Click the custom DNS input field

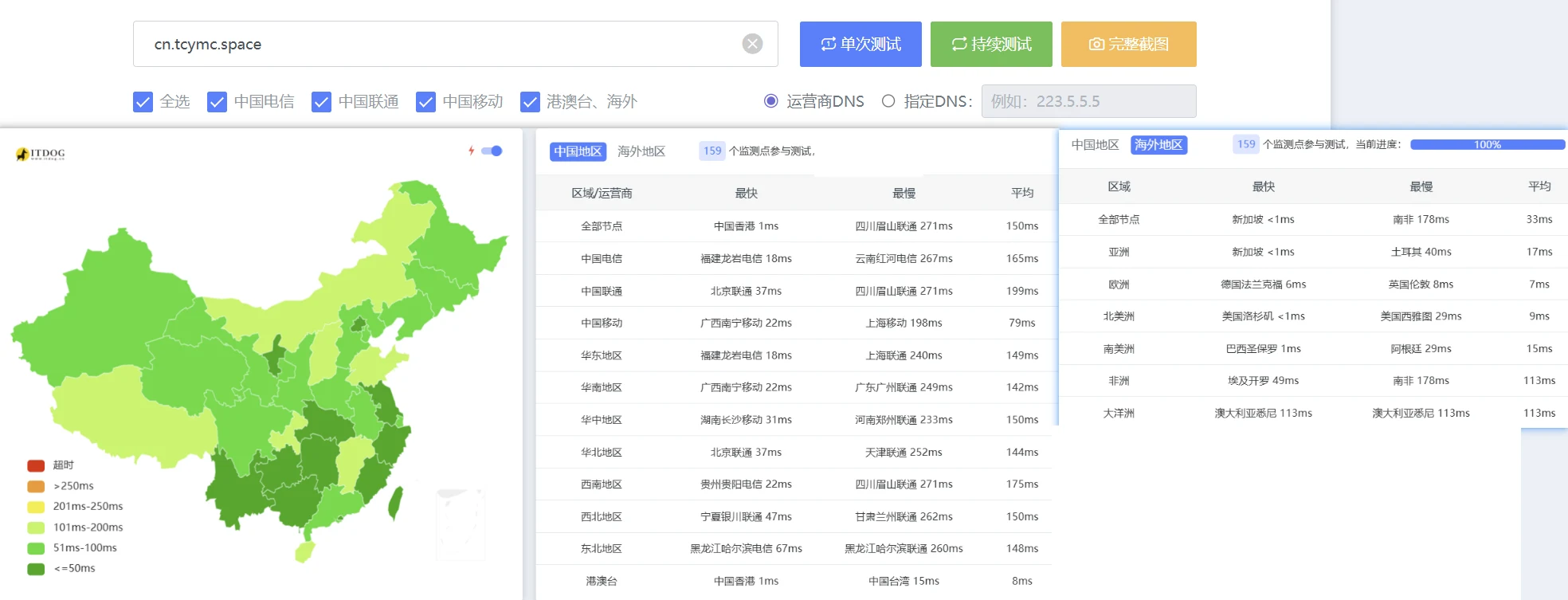[x=1088, y=101]
